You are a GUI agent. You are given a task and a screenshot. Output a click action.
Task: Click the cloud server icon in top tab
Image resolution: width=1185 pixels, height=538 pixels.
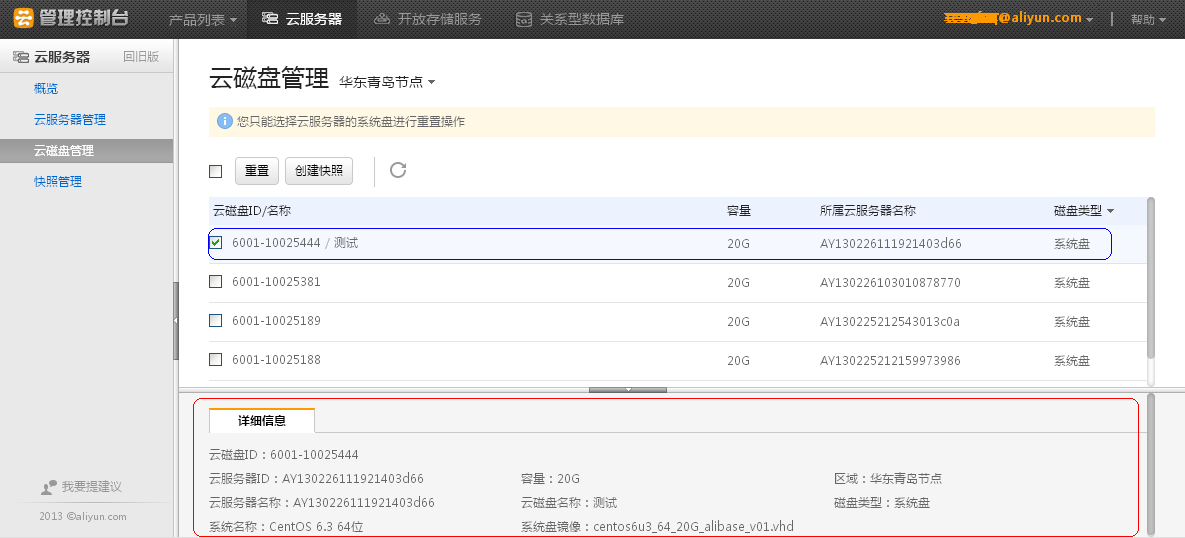(269, 19)
